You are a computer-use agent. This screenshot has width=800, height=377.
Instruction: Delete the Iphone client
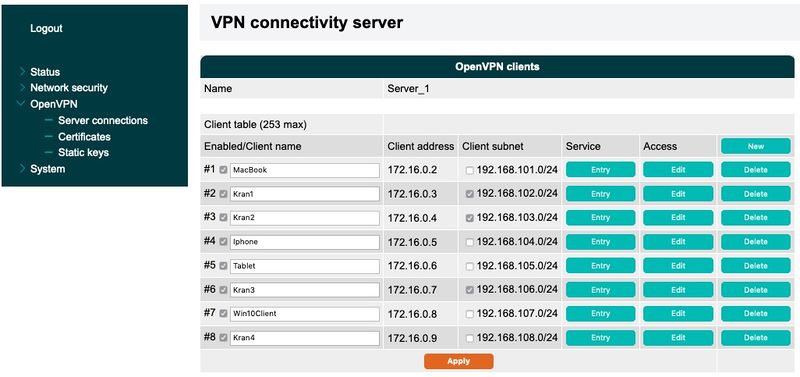tap(756, 242)
